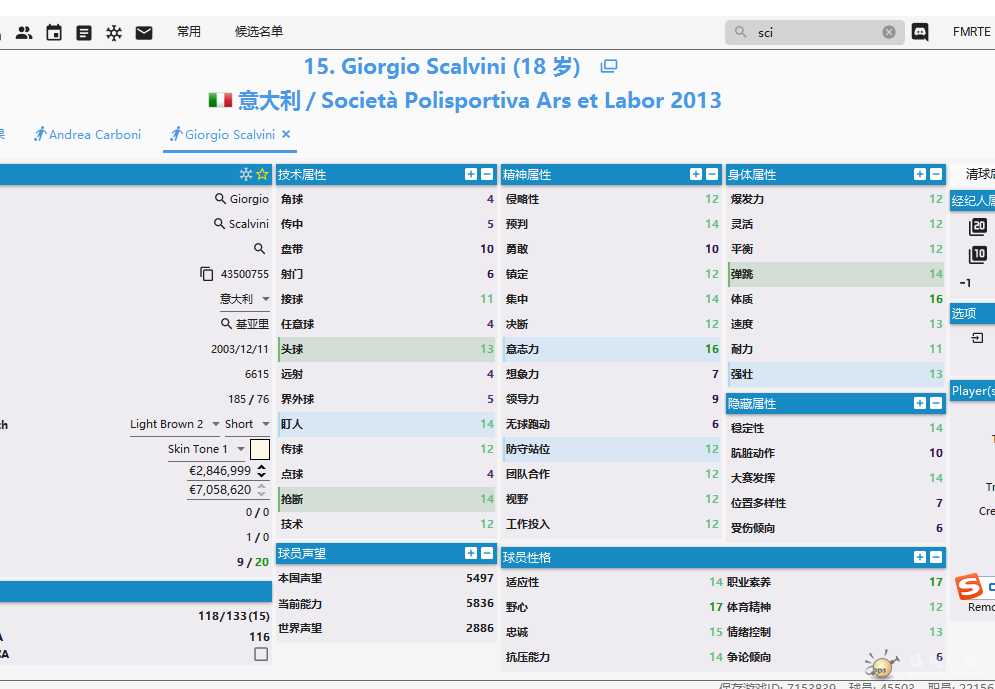Click the search icon next to Scalvini
The width and height of the screenshot is (995, 689).
(x=220, y=223)
